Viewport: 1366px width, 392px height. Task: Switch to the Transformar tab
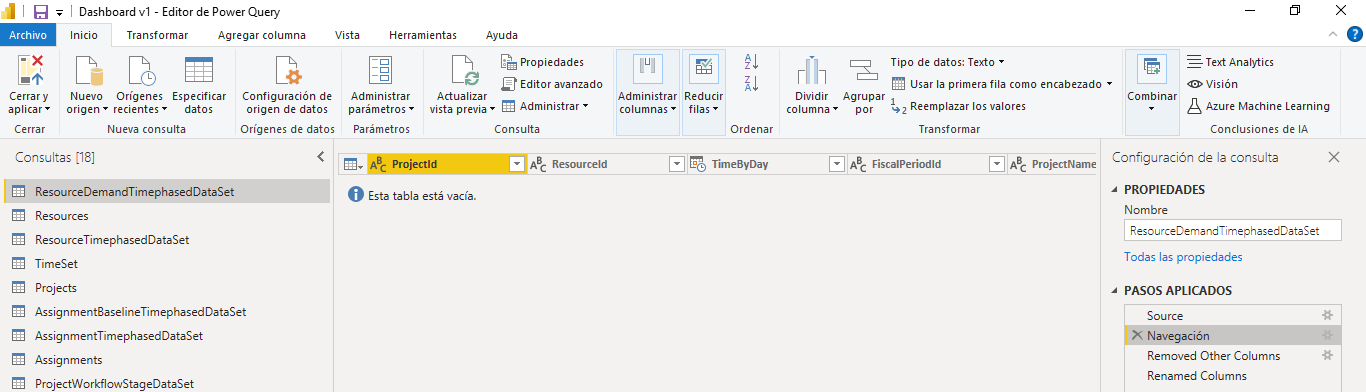157,35
